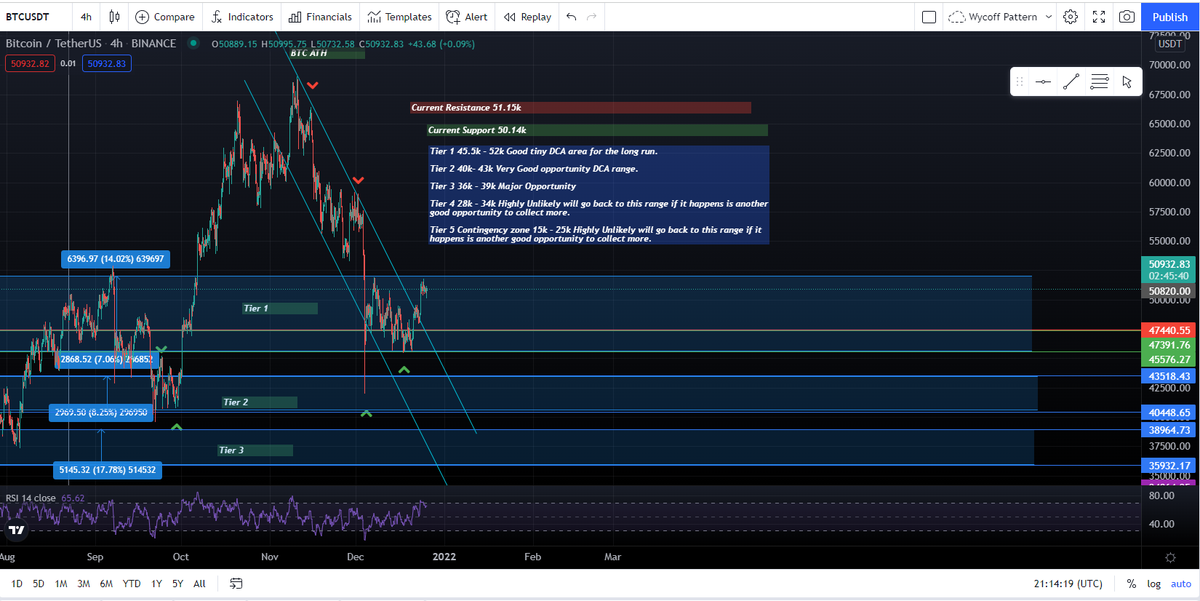Screen dimensions: 1200x601
Task: Select the Bitcoin / TetherUS chart legend title
Action: point(91,43)
